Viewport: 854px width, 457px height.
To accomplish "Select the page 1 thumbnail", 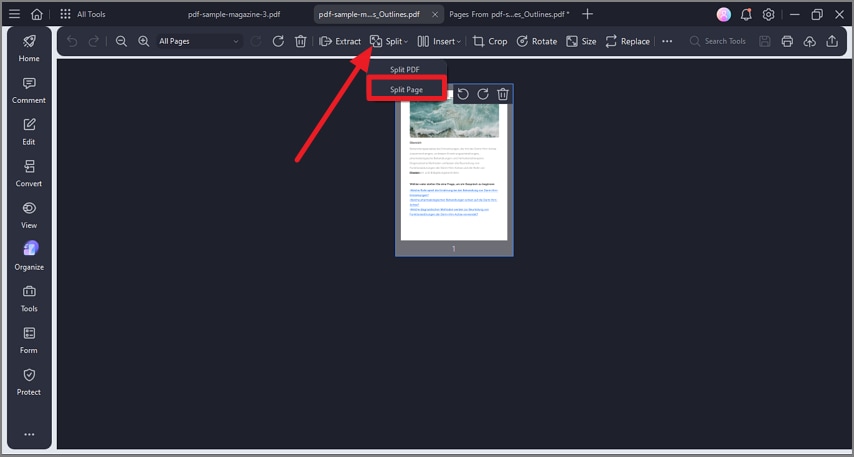I will coord(454,172).
